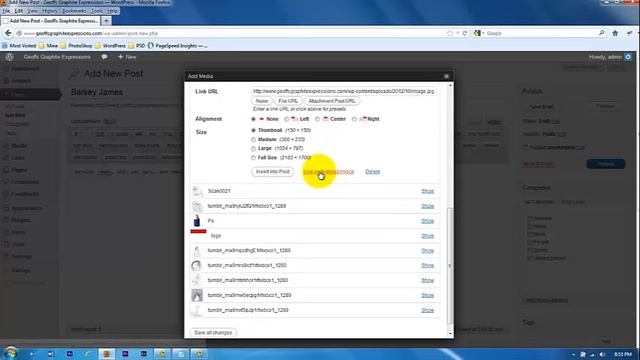Open the Mine bookmarks folder
This screenshot has width=640, height=360.
point(48,46)
